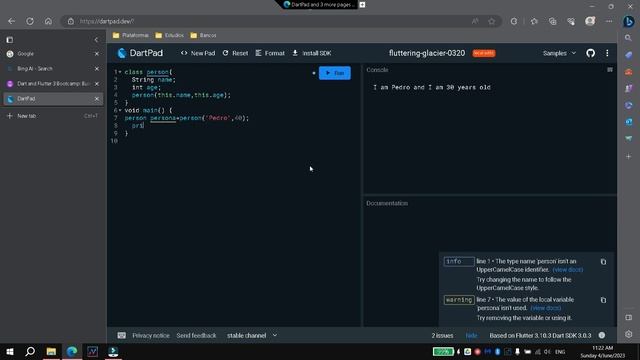Open the Collections icon
Image resolution: width=640 pixels, height=360 pixels.
(x=552, y=21)
